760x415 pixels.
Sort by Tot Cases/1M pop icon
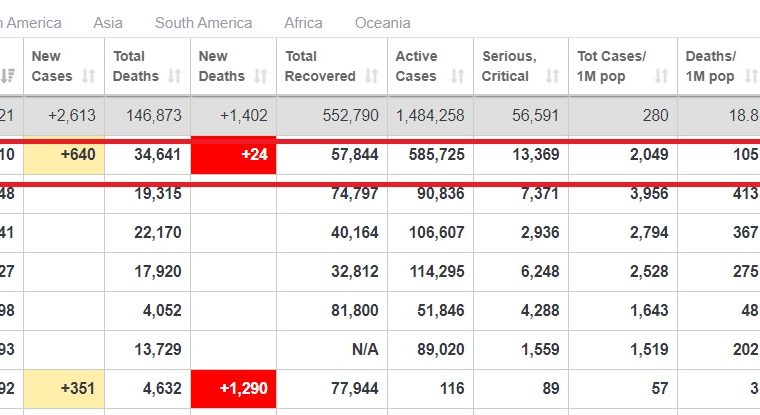pyautogui.click(x=661, y=76)
